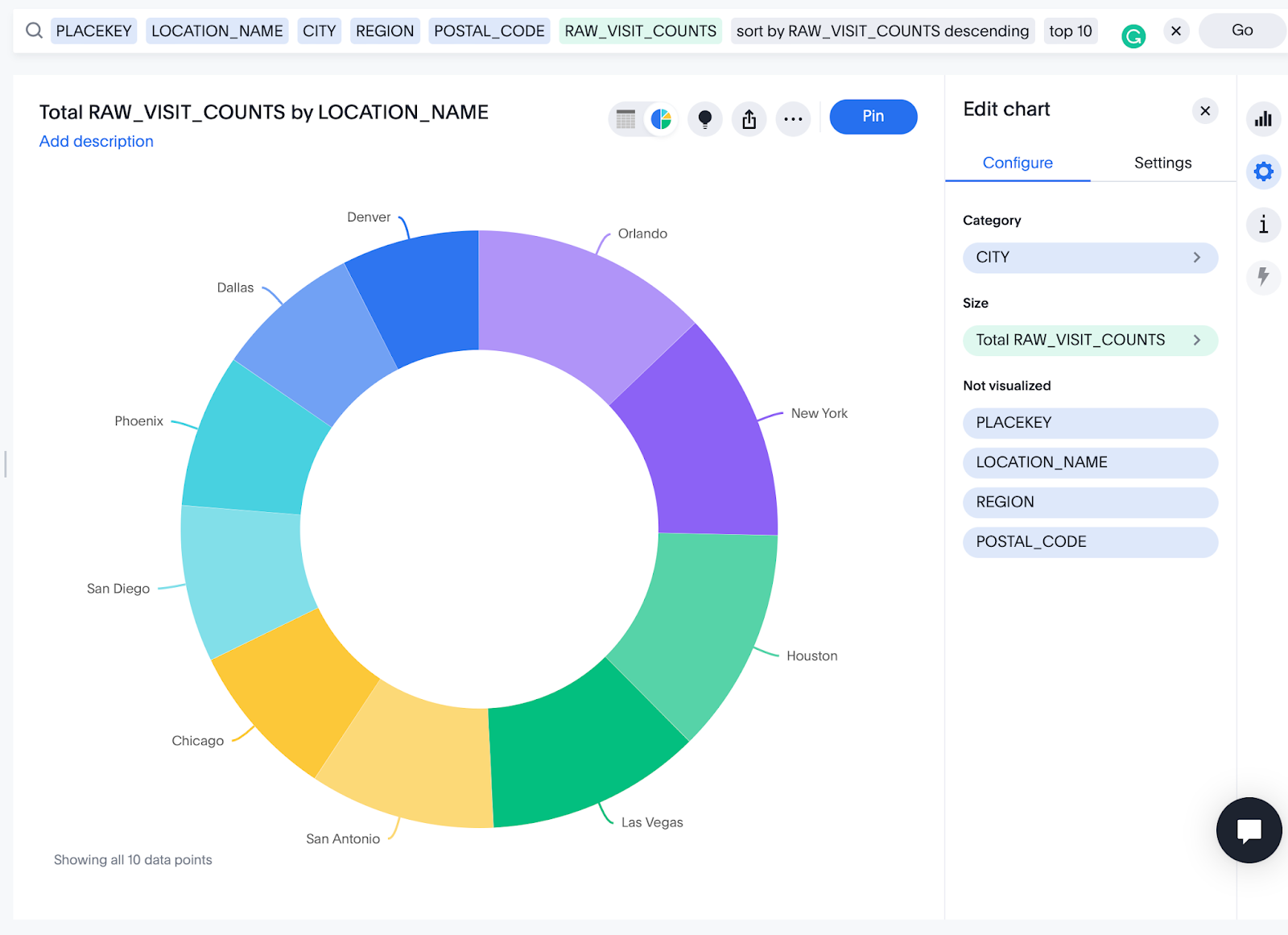Open the more options ellipsis menu
Viewport: 1288px width, 935px height.
[x=793, y=119]
